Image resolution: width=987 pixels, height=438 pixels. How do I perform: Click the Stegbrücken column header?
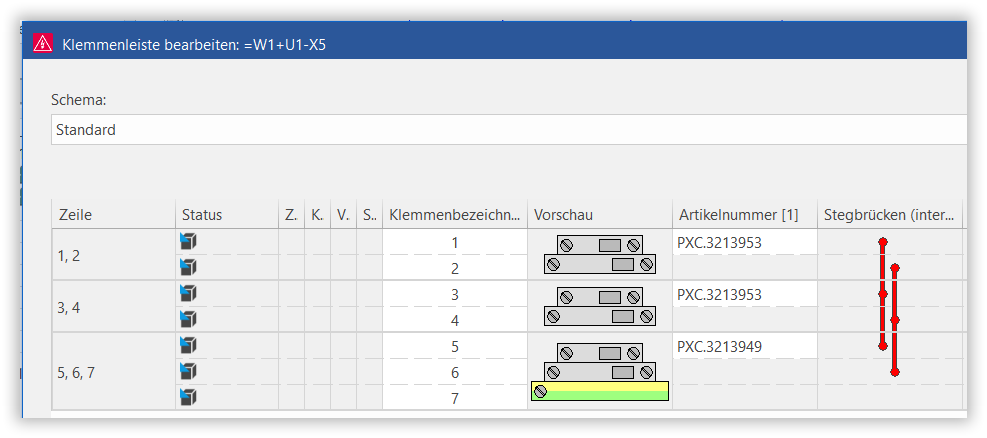(x=890, y=215)
